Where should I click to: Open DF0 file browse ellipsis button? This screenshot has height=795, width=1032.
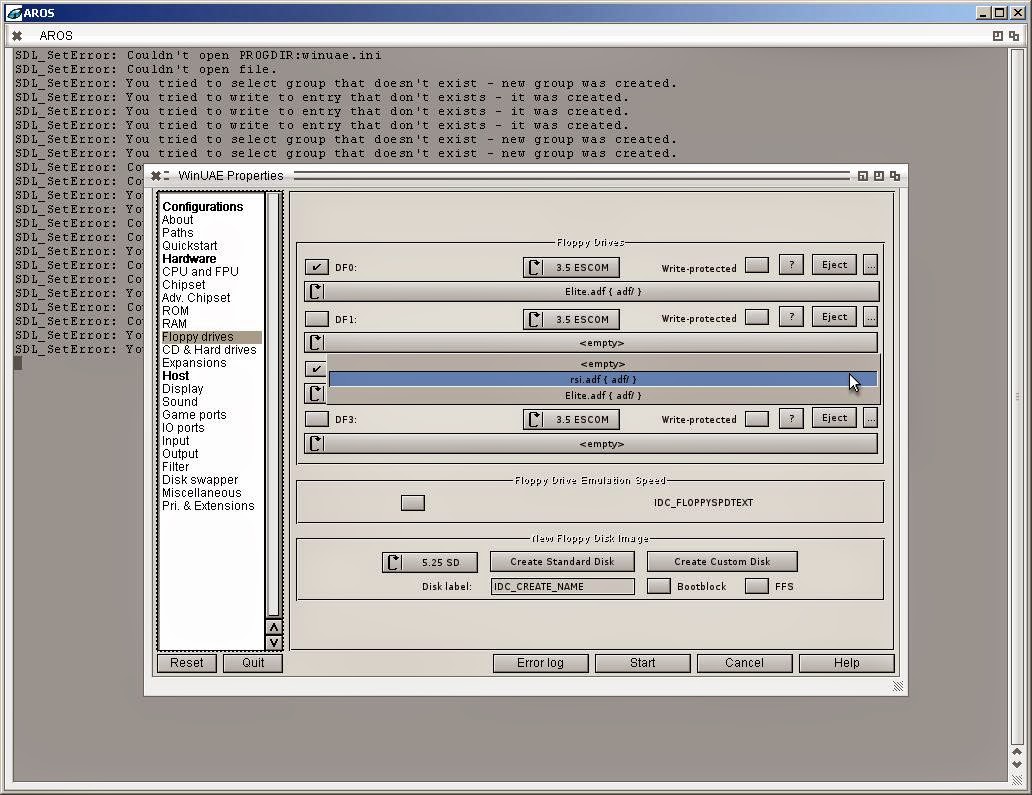[x=870, y=265]
